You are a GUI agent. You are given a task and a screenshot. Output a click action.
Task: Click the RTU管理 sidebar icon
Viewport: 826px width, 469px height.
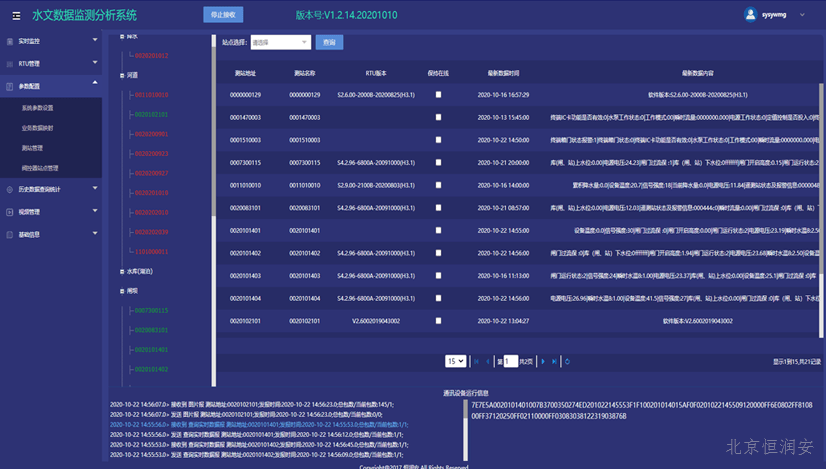click(x=9, y=64)
